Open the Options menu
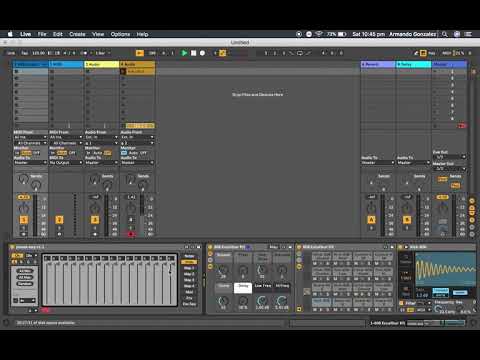Screen dimensions: 480x360 pyautogui.click(x=120, y=34)
